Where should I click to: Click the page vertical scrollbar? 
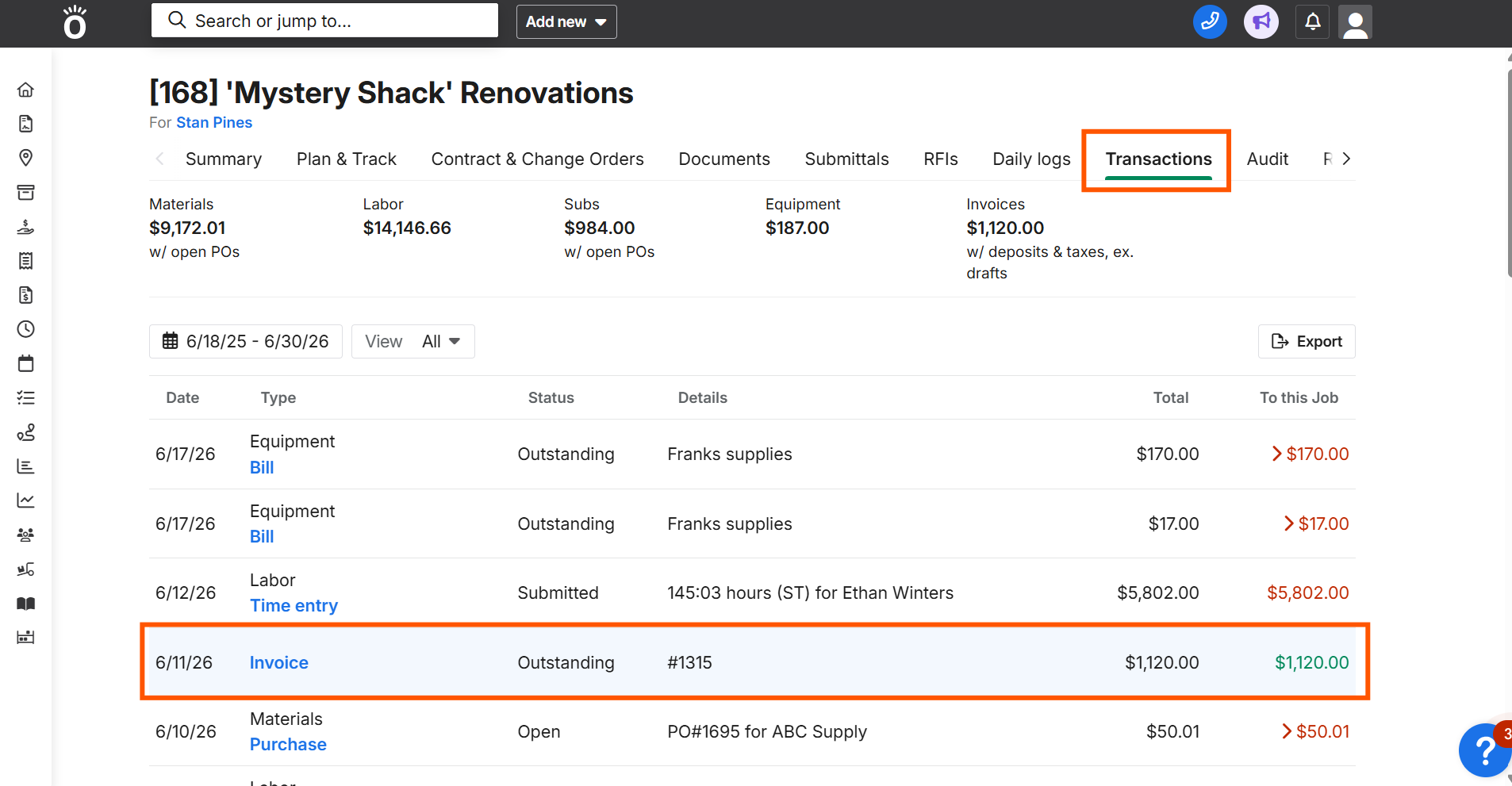[1509, 174]
